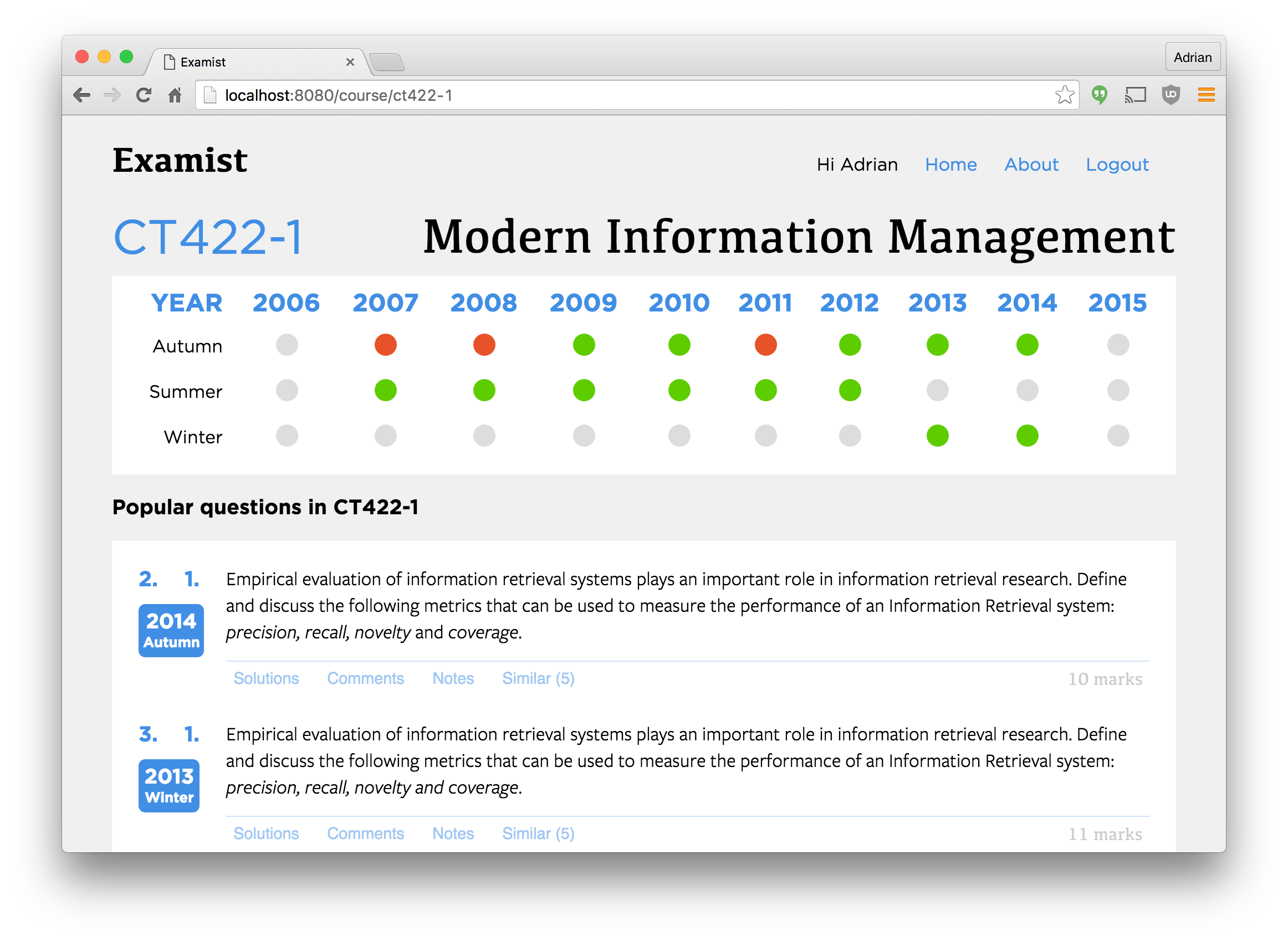
Task: Go to the About page
Action: click(x=1031, y=165)
